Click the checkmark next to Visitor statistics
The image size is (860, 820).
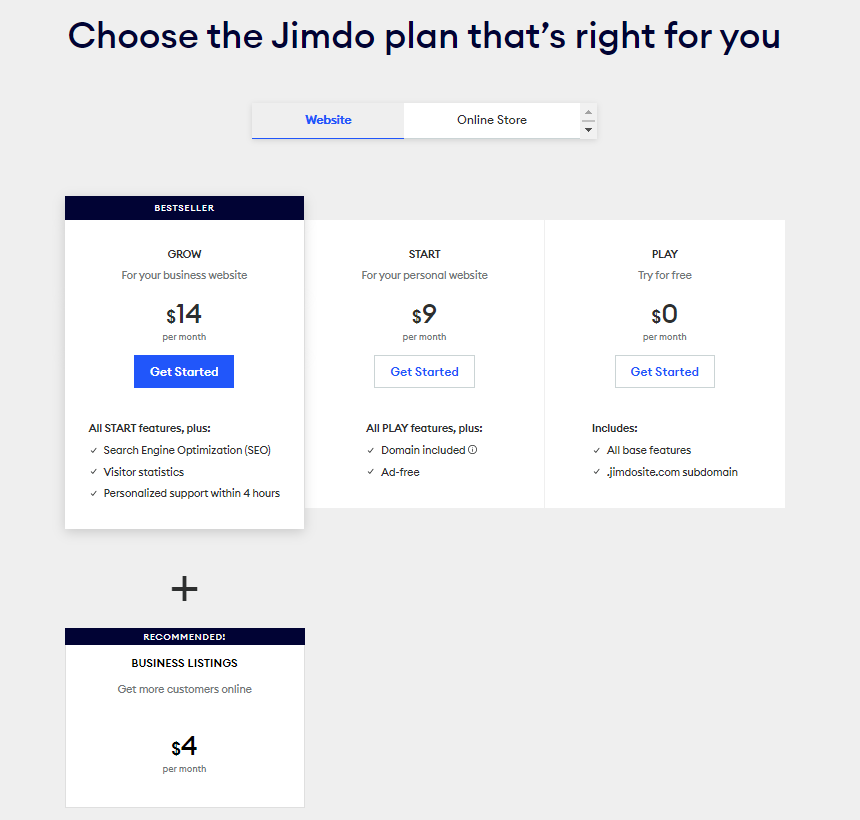click(94, 472)
